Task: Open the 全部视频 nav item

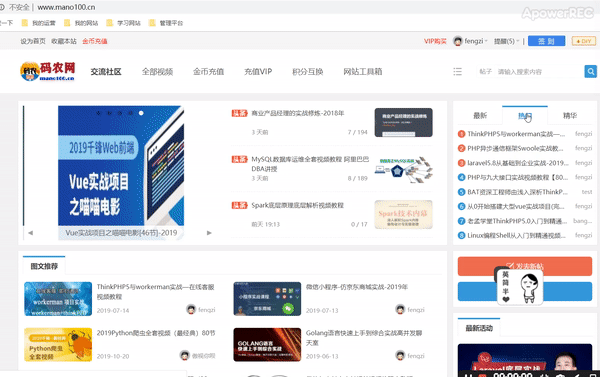Action: 157,72
